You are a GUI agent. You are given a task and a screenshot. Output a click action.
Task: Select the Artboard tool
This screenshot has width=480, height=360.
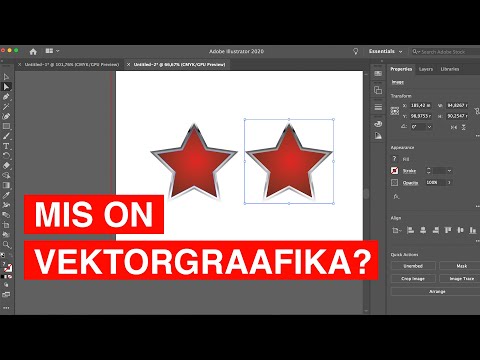pyautogui.click(x=6, y=225)
